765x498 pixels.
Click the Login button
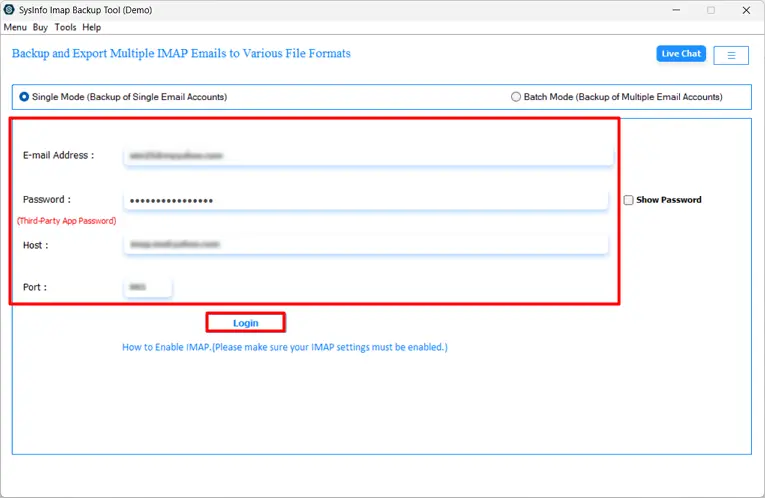tap(245, 323)
